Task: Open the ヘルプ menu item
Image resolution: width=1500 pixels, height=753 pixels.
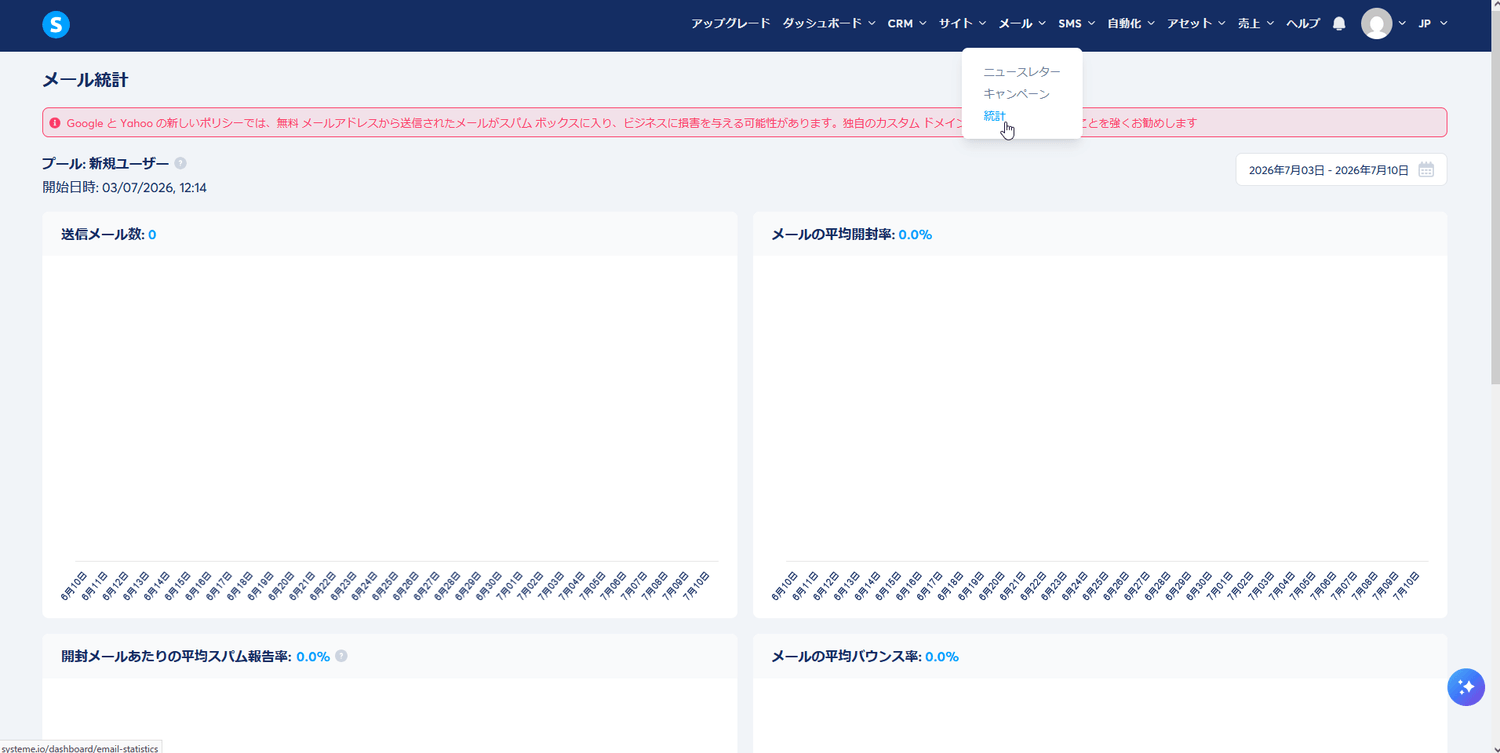Action: [1302, 23]
